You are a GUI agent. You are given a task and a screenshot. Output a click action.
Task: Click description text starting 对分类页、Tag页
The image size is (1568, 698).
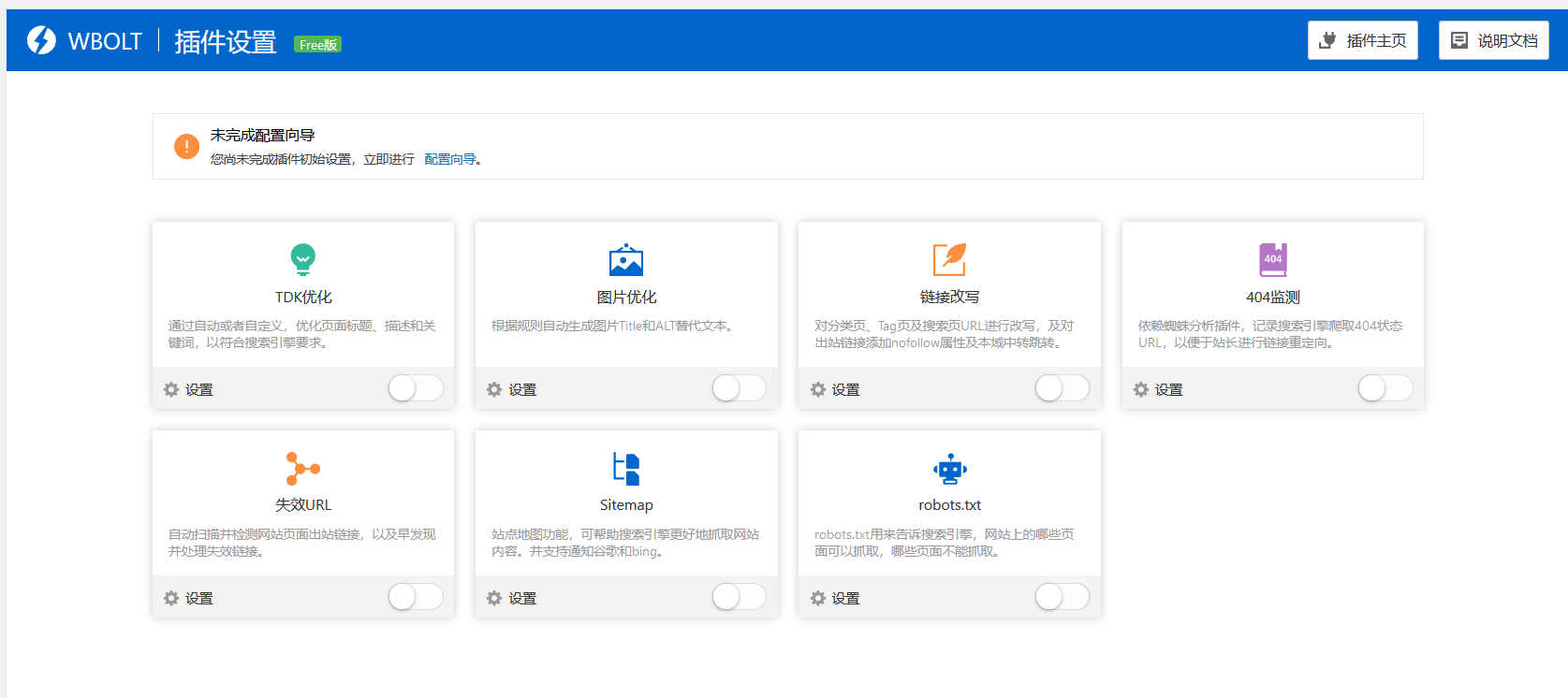pos(944,334)
